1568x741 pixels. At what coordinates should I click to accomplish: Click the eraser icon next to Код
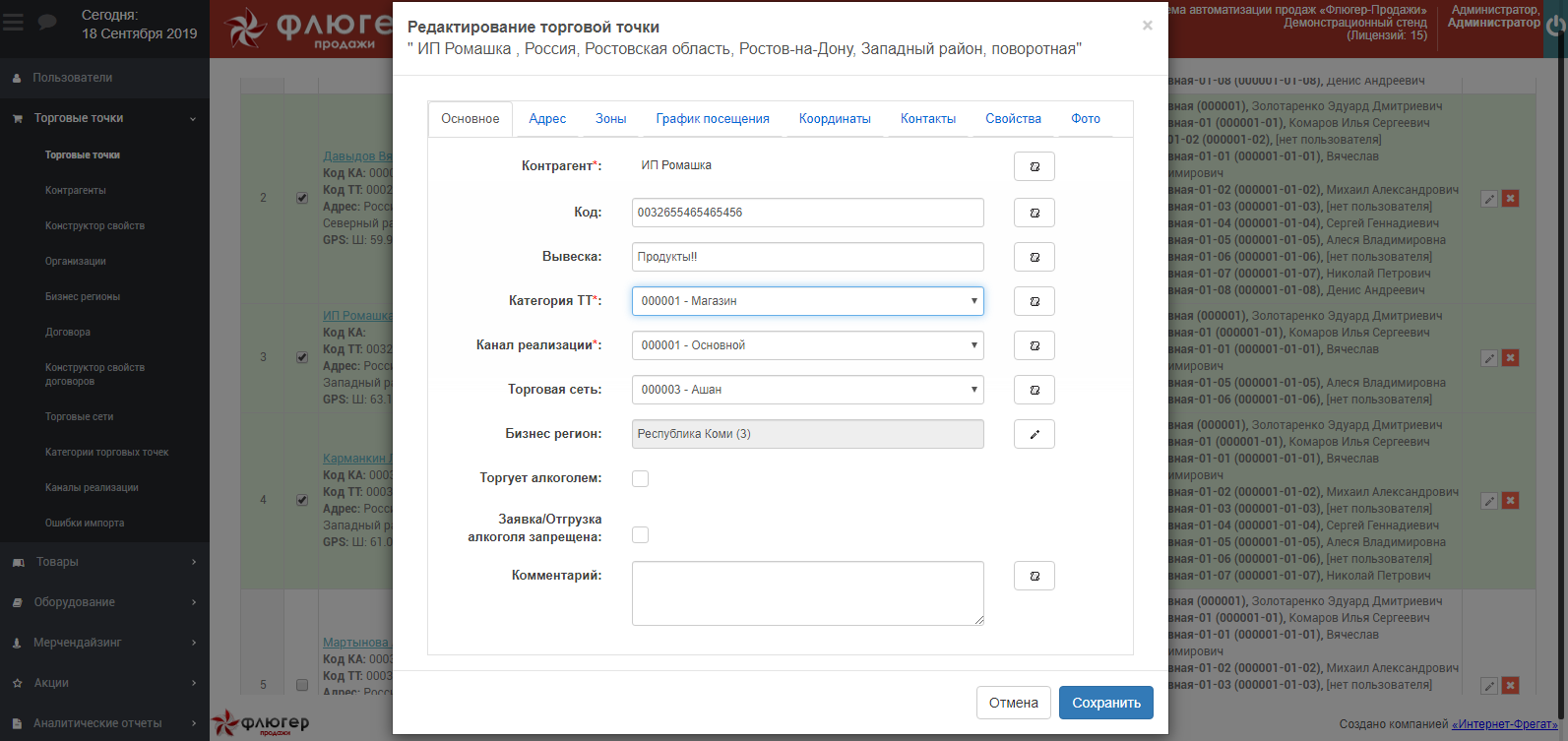[1034, 213]
